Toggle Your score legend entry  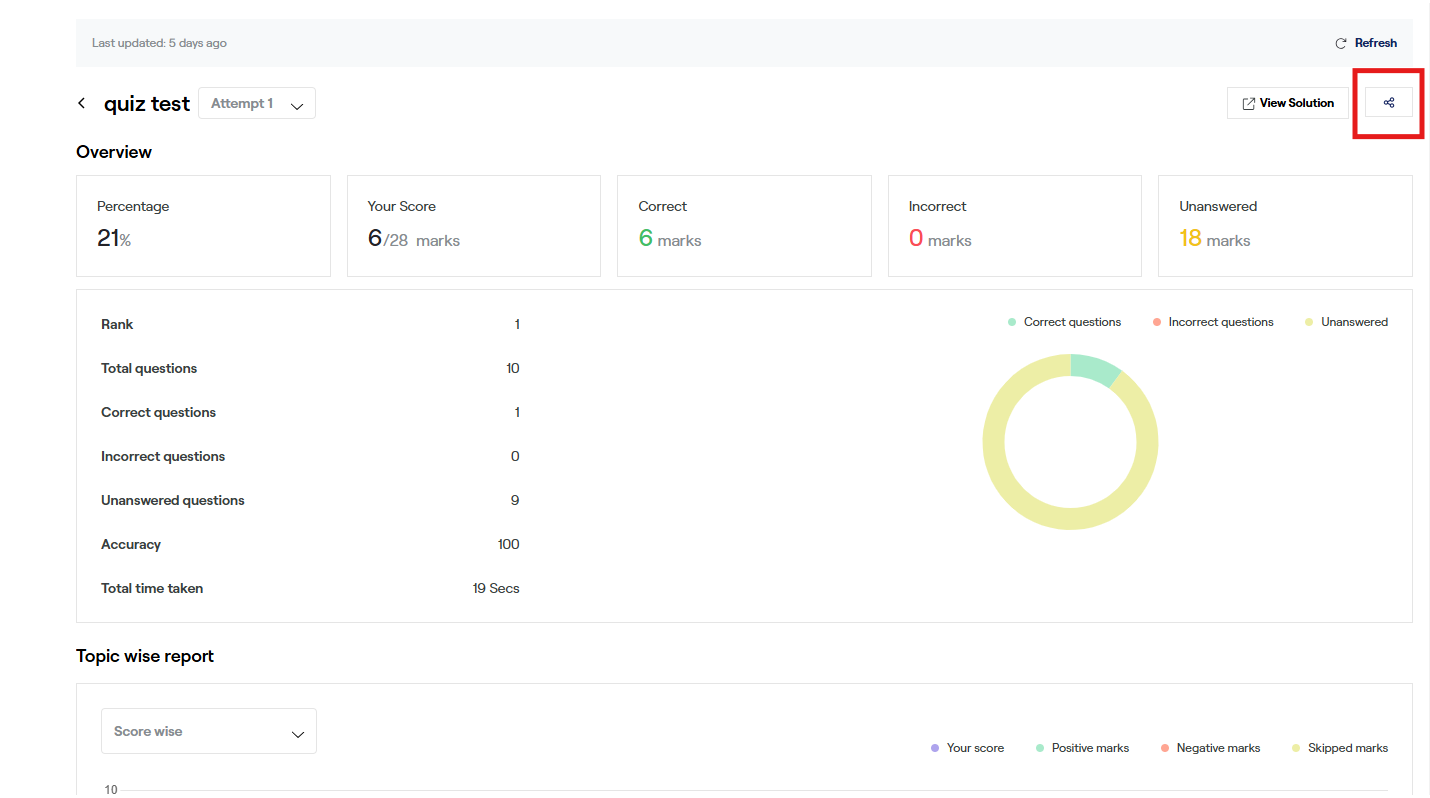click(966, 748)
